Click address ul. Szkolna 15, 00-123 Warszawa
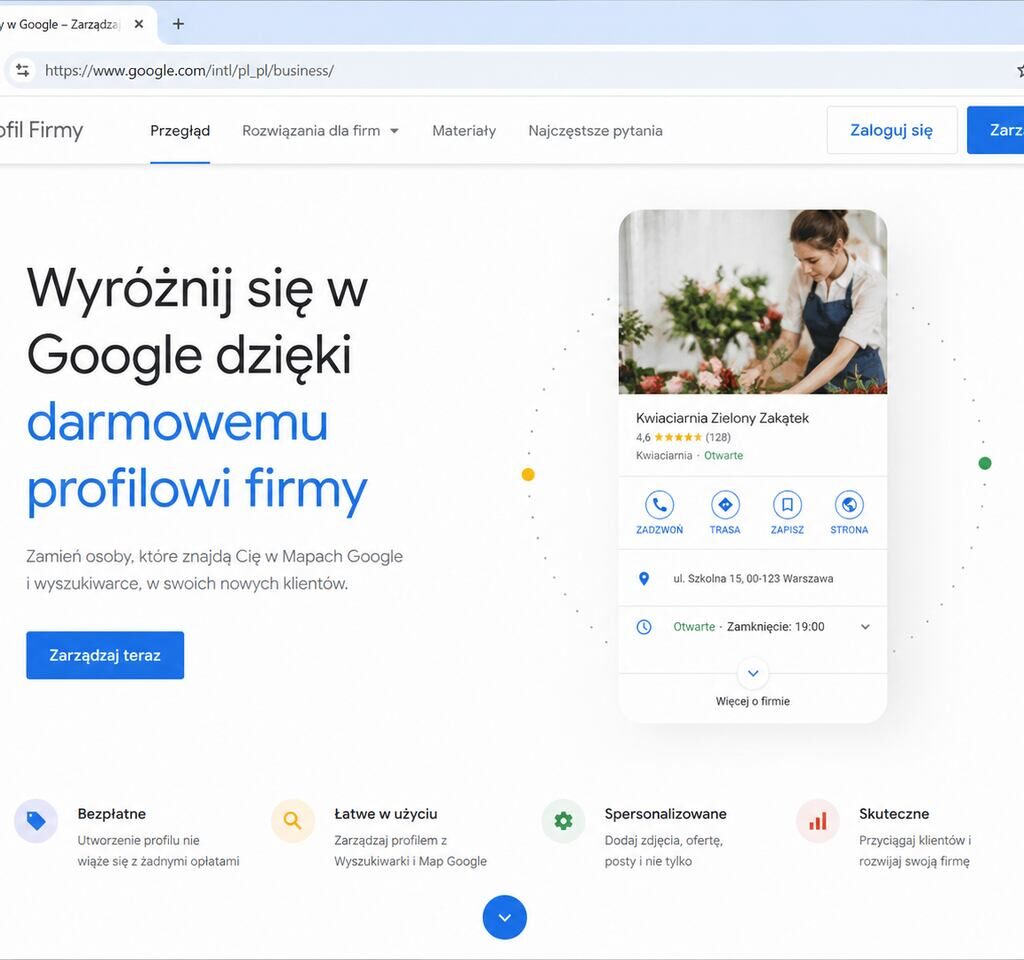 753,579
